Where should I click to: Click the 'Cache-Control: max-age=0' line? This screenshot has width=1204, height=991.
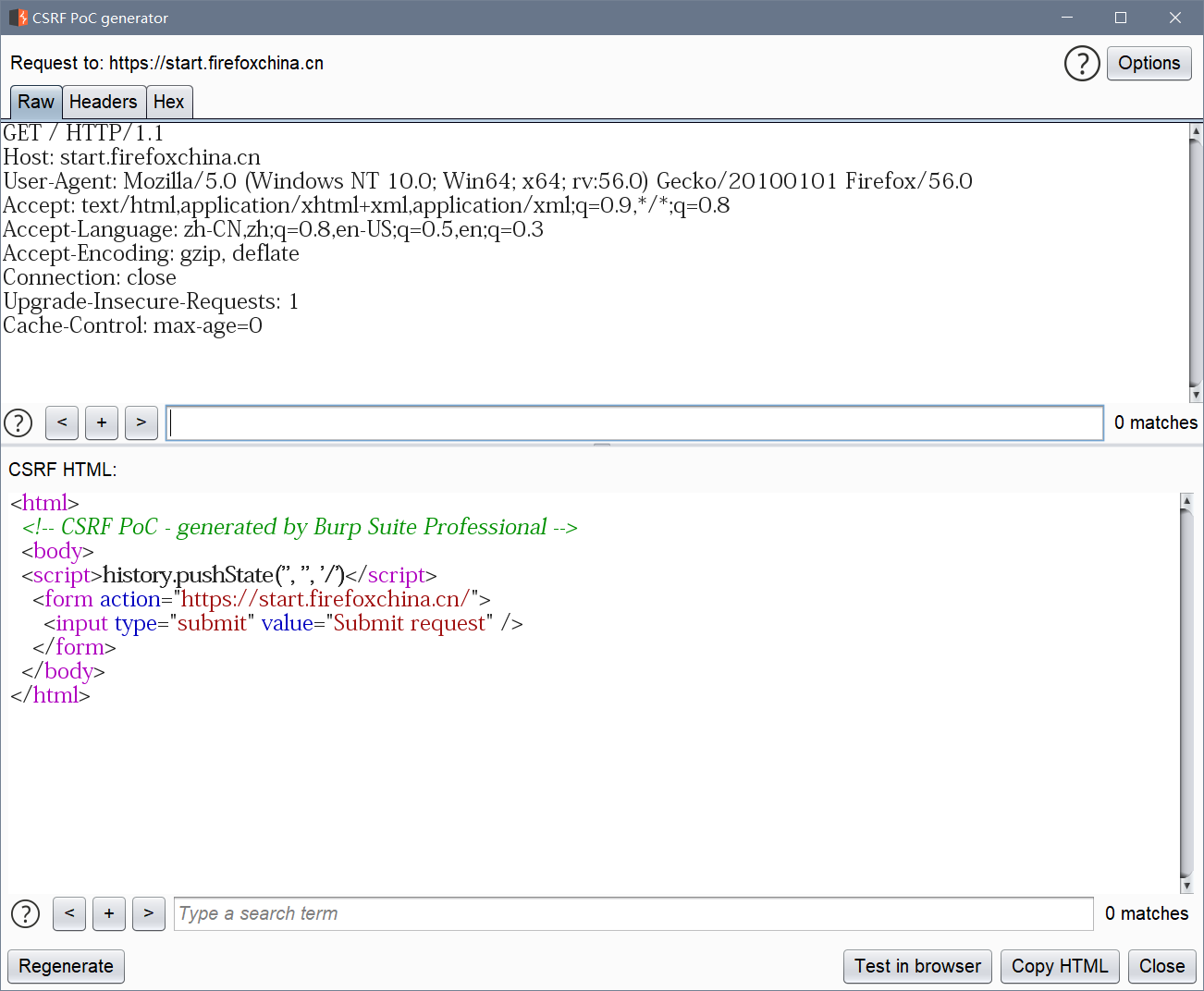133,325
